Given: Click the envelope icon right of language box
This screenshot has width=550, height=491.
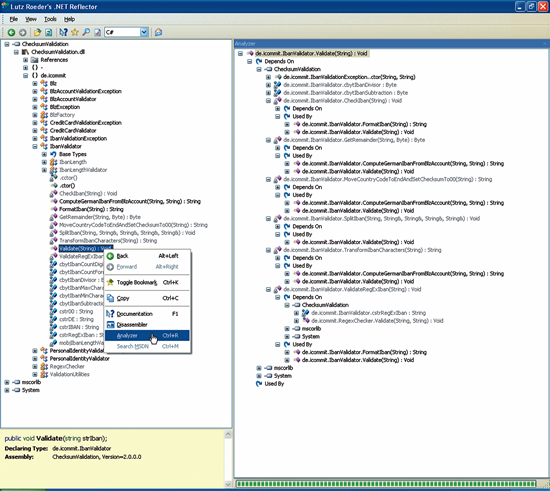Looking at the screenshot, I should [x=159, y=32].
